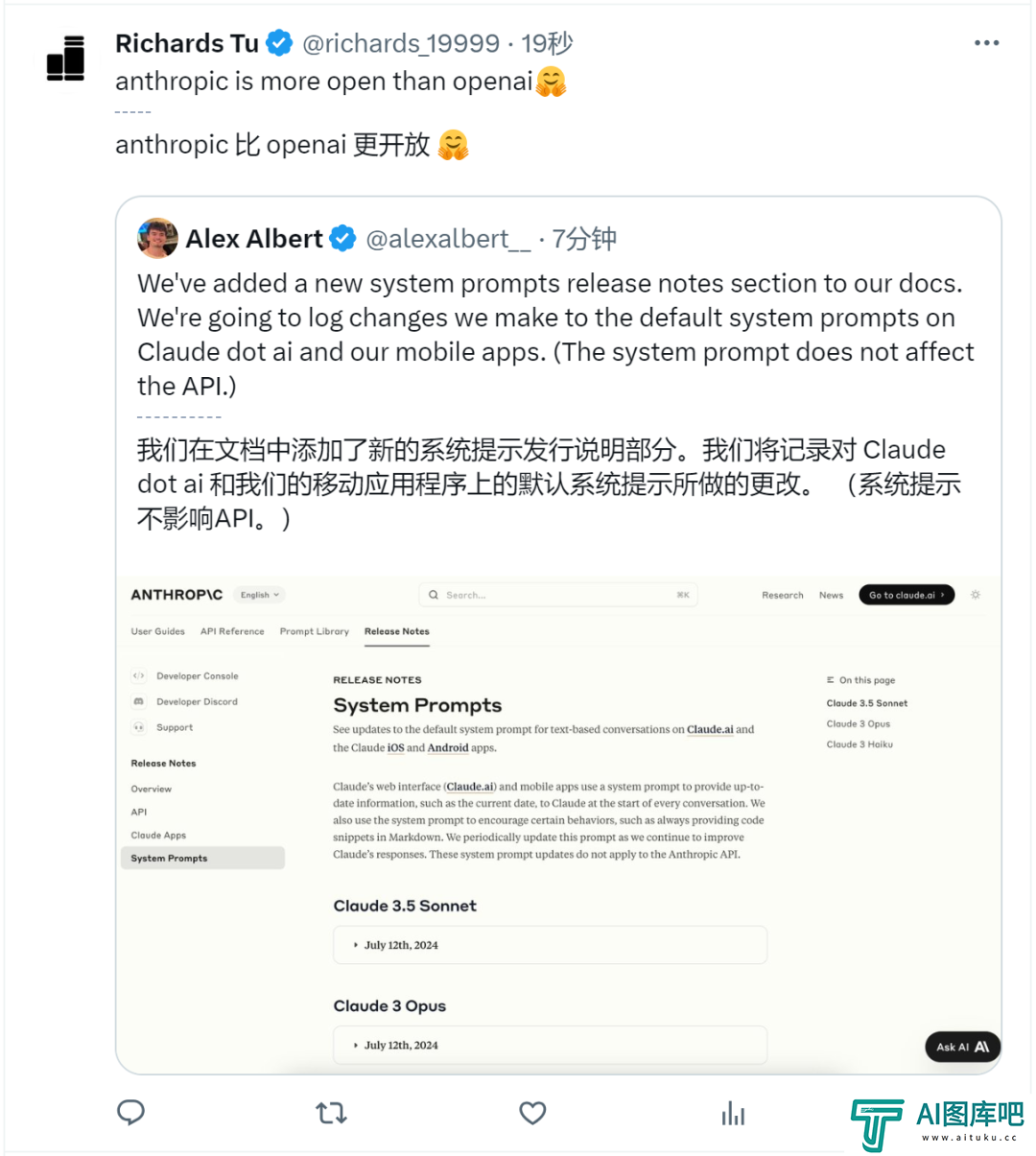The height and width of the screenshot is (1156, 1036).
Task: Open tweet analytics bar chart icon
Action: pyautogui.click(x=733, y=1113)
